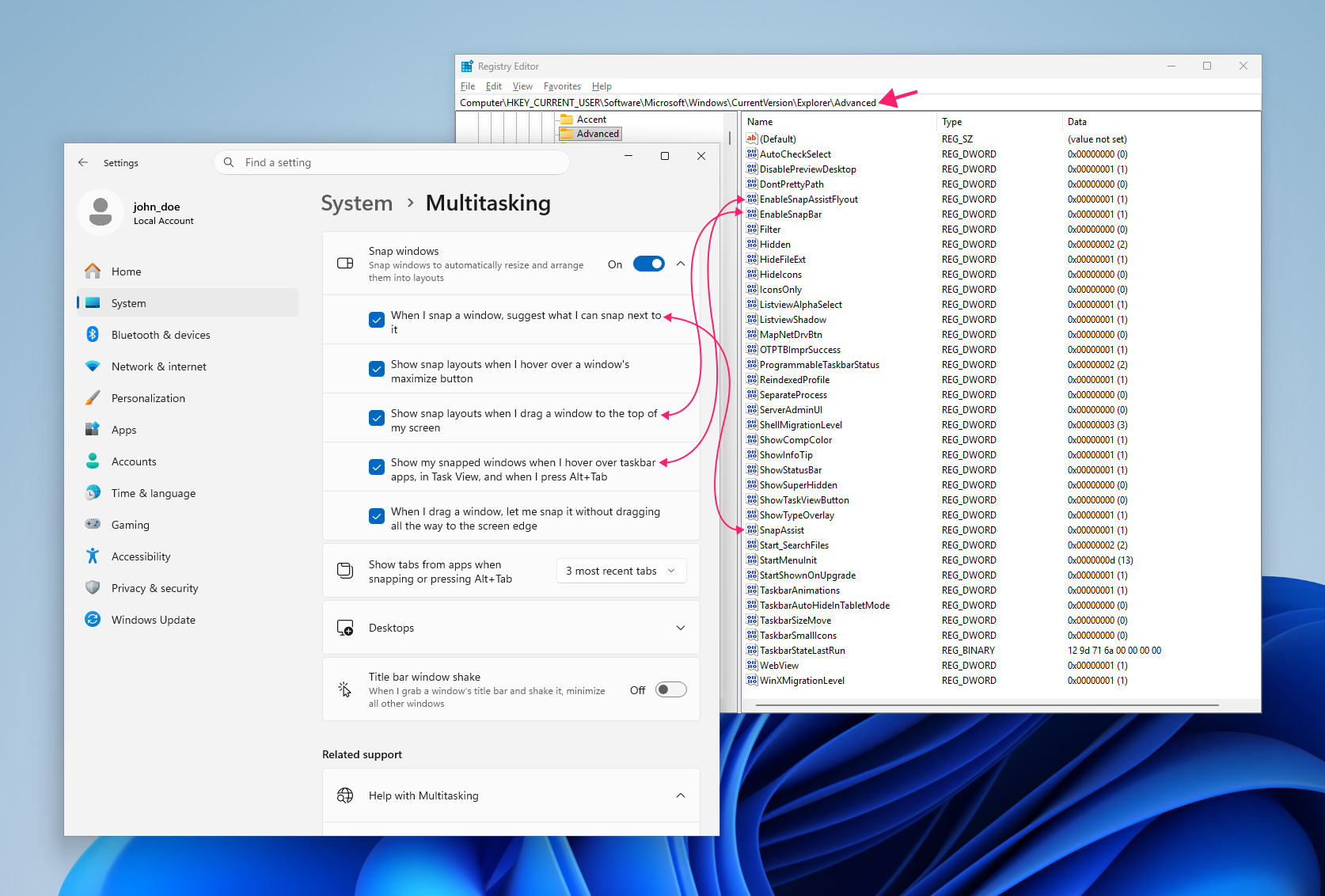Click the Accessibility figure icon
The width and height of the screenshot is (1325, 896).
pos(93,556)
